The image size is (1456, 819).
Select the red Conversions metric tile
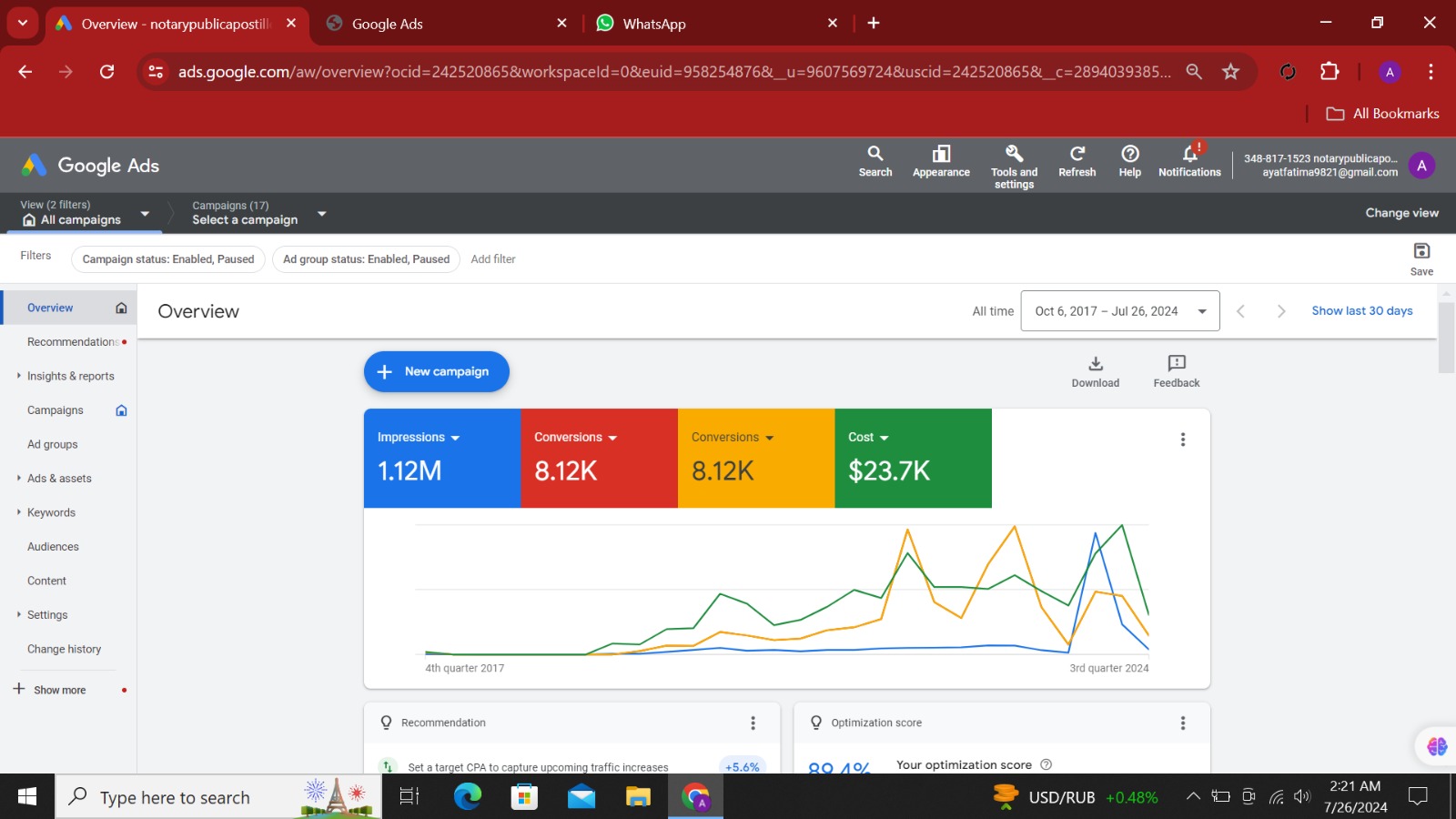point(599,458)
